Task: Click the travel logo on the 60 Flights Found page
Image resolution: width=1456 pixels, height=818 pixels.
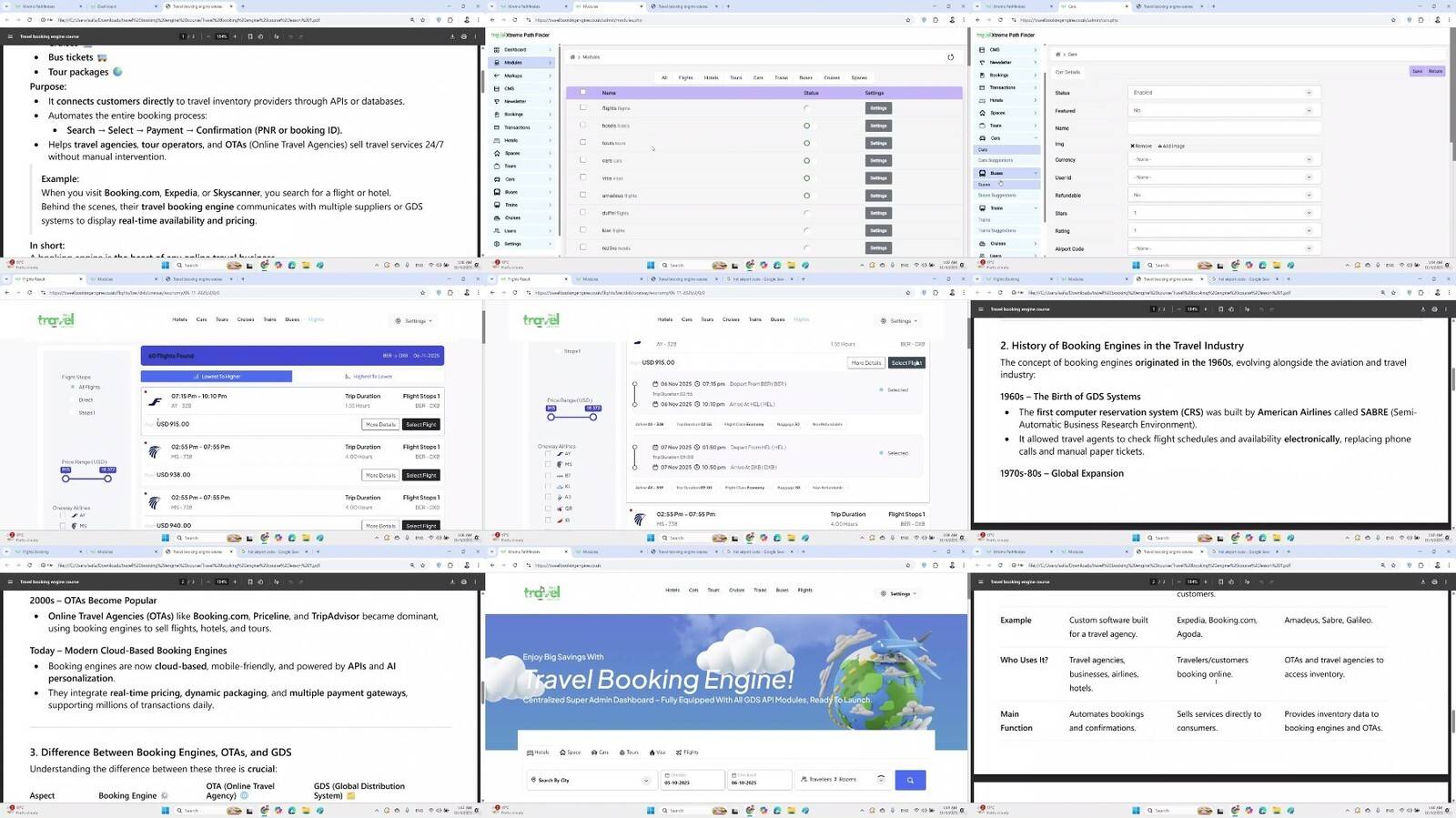Action: point(56,320)
